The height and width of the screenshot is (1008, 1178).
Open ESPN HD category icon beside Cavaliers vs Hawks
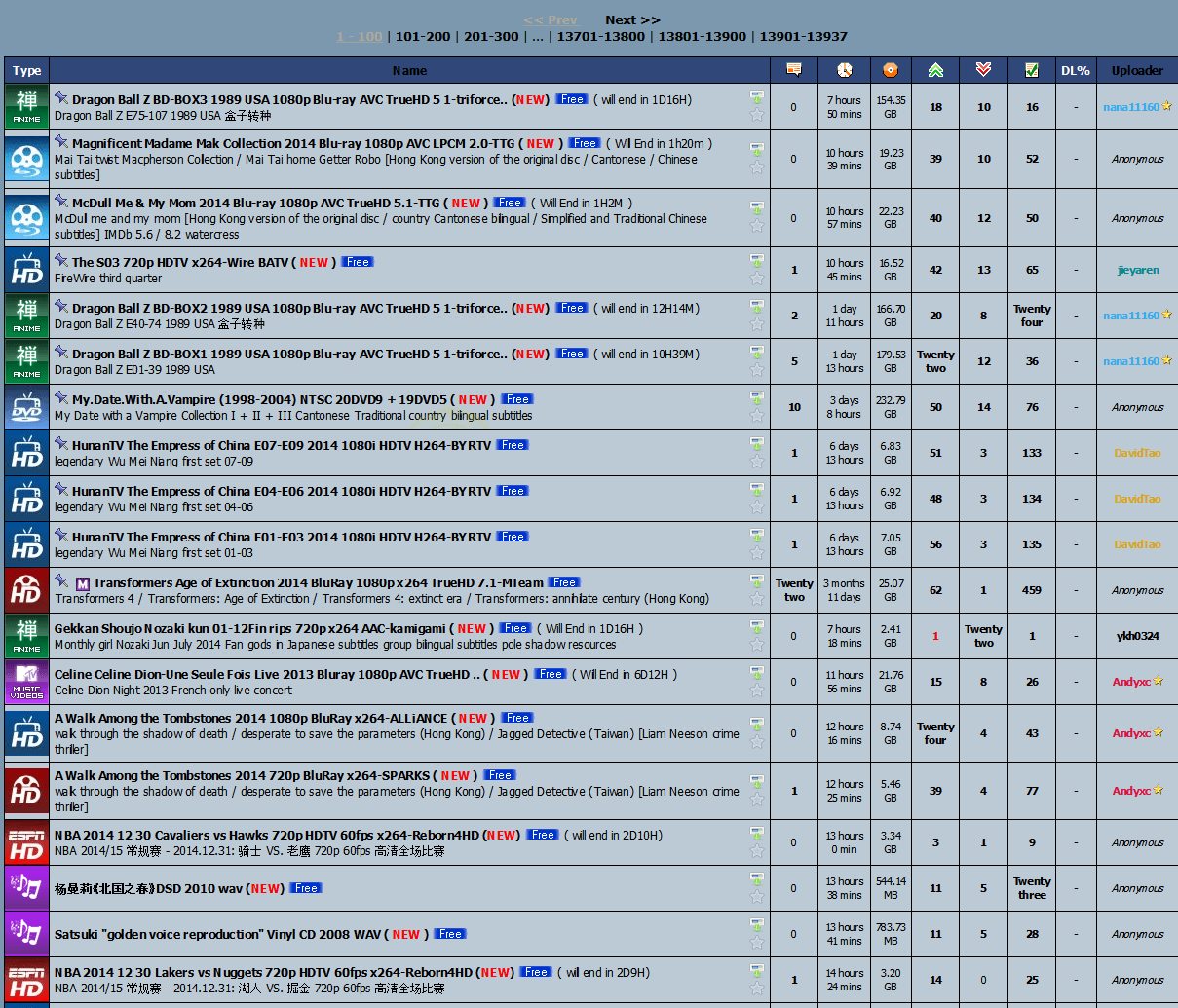pyautogui.click(x=26, y=842)
